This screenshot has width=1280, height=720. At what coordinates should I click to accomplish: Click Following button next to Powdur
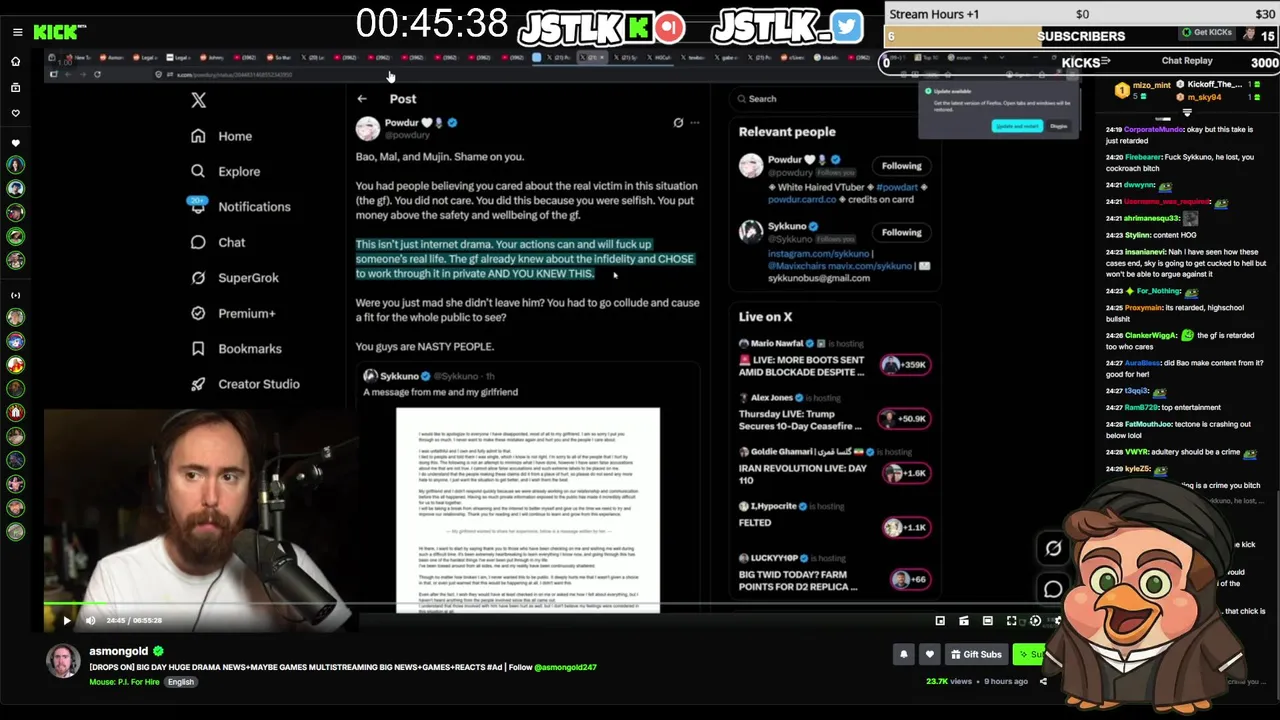tap(901, 166)
